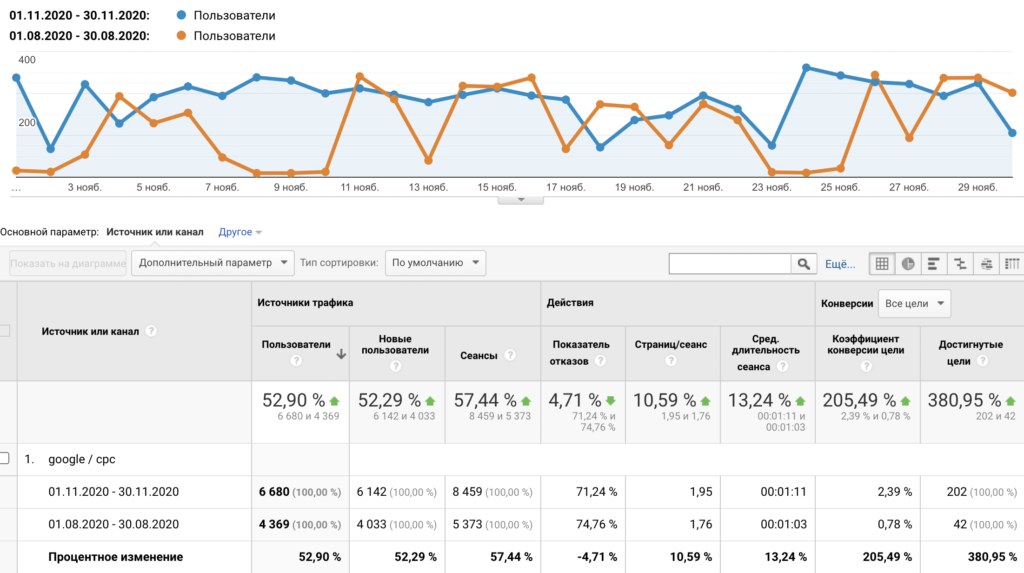Click the magnifier search icon button
Screen dimensions: 1024x573
[x=803, y=264]
